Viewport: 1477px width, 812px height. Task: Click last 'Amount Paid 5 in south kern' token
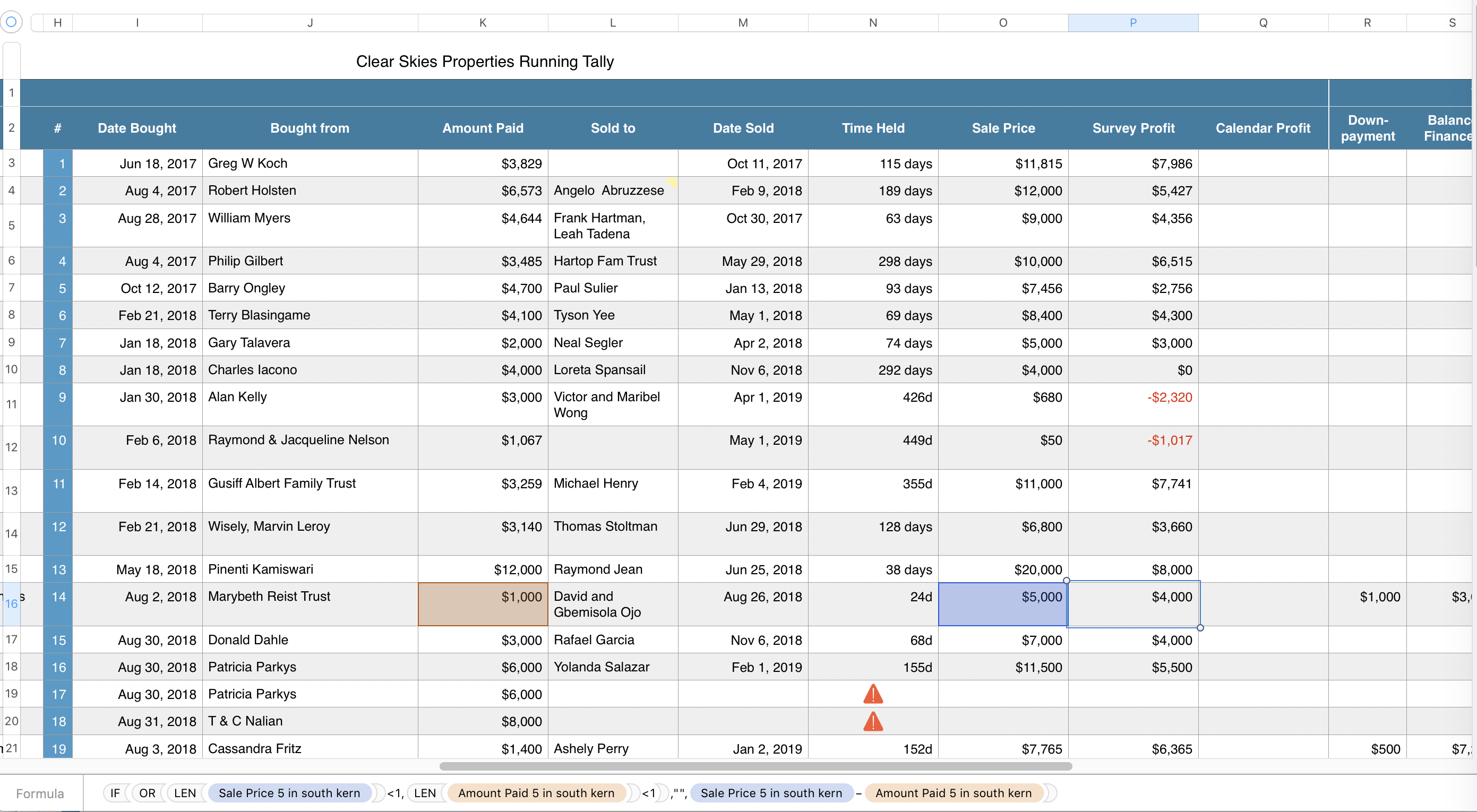click(953, 793)
